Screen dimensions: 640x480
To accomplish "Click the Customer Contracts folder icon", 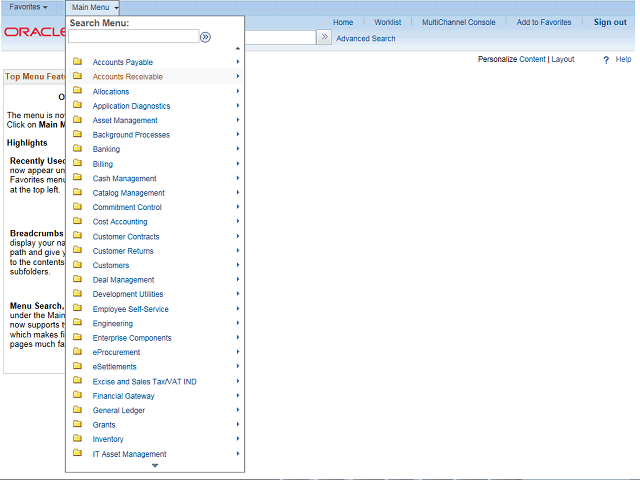I will [77, 236].
